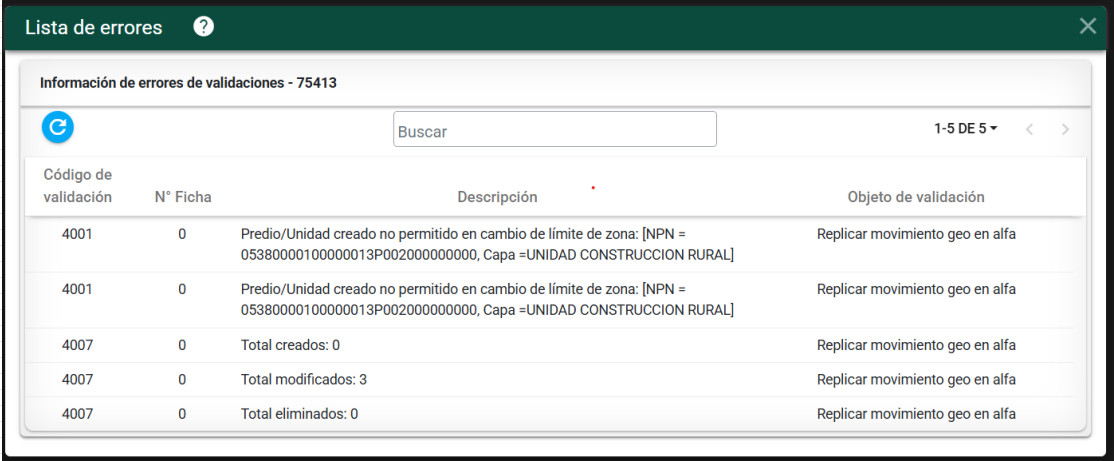Go to the next page arrow

(1065, 129)
